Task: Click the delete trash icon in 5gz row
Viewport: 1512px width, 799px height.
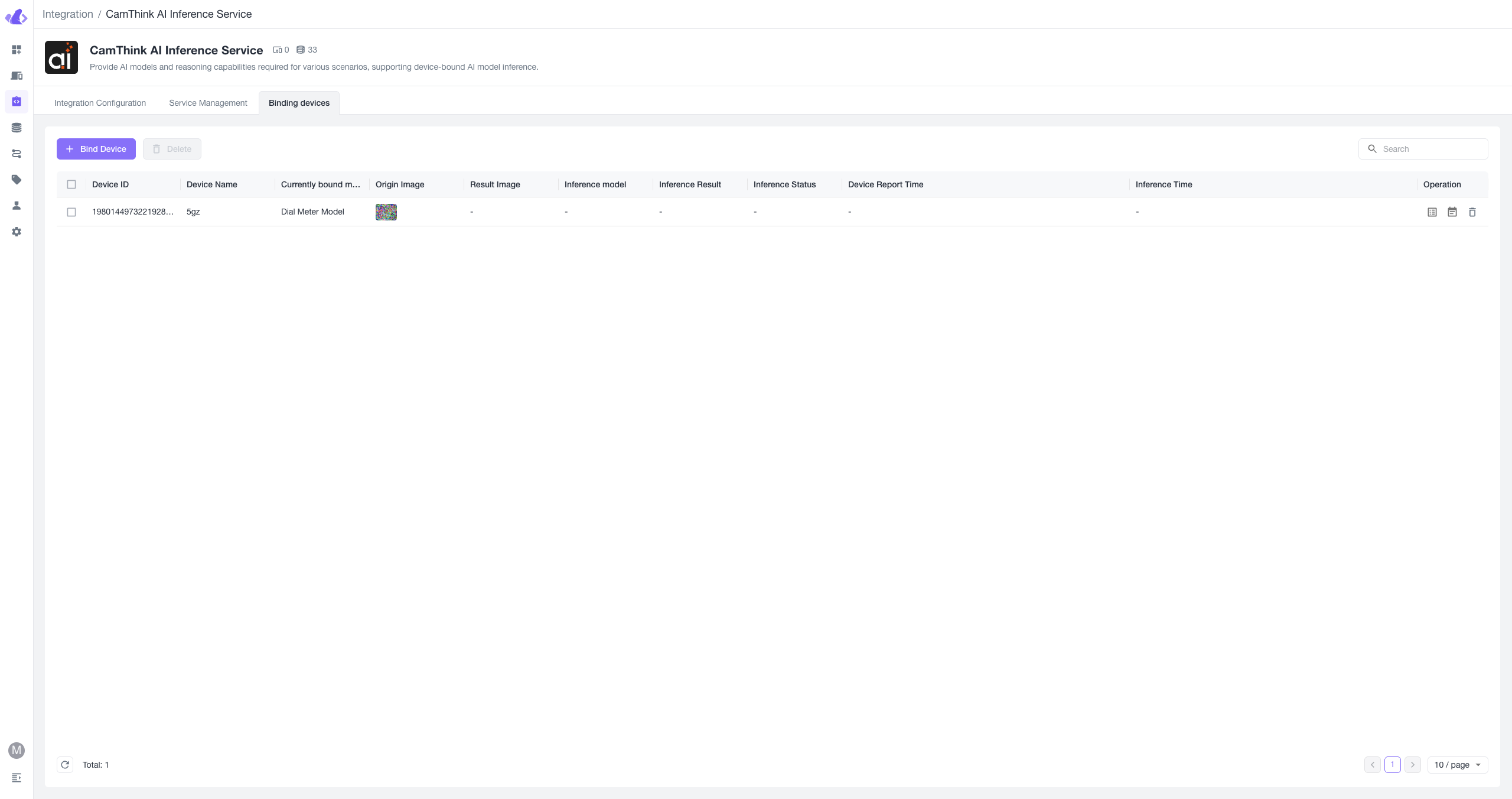Action: (1472, 212)
